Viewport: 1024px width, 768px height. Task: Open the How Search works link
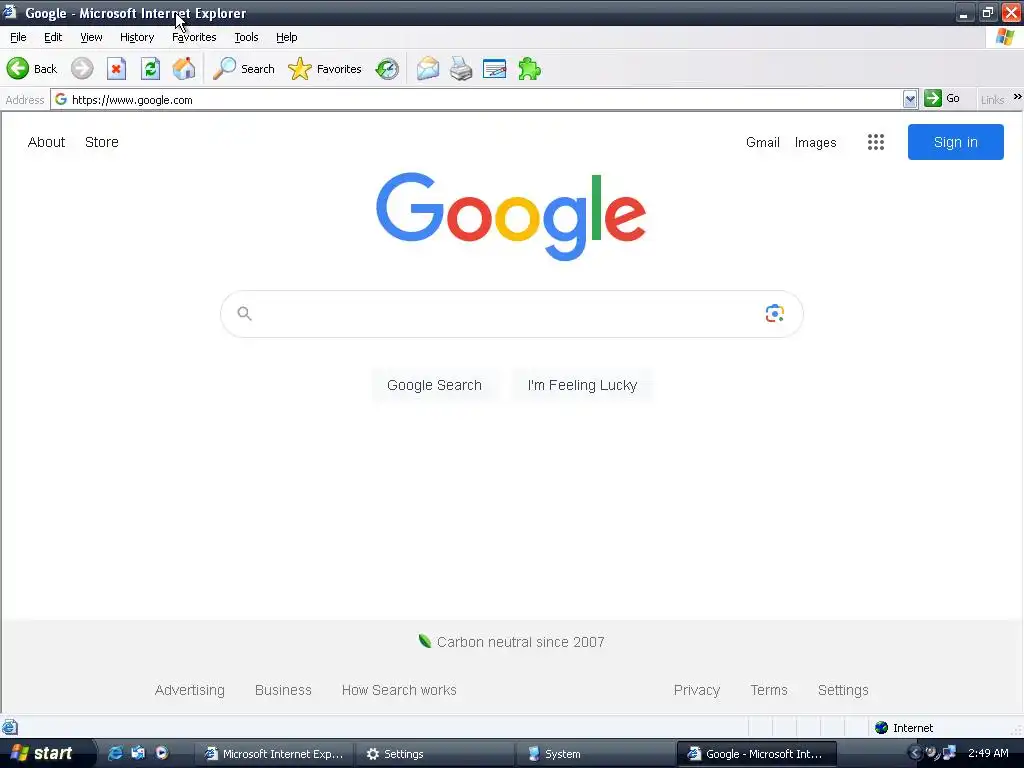399,690
